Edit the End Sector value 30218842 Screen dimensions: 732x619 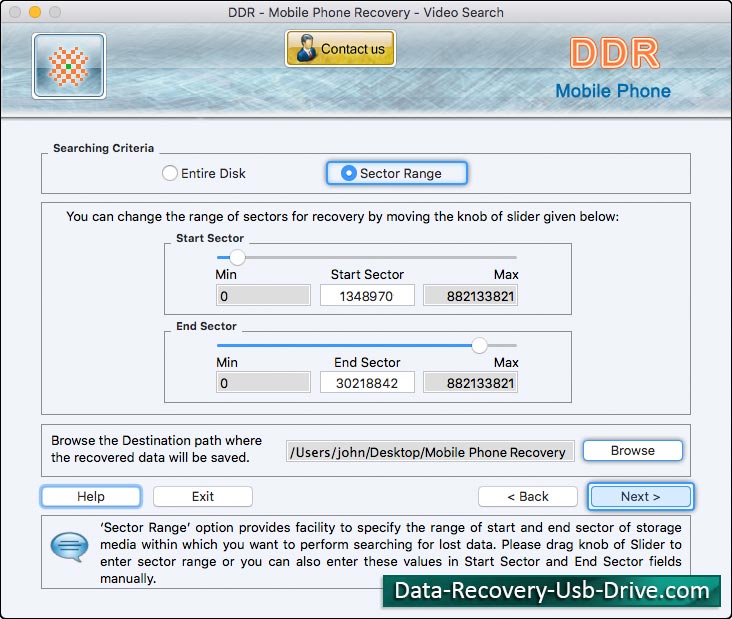(367, 383)
